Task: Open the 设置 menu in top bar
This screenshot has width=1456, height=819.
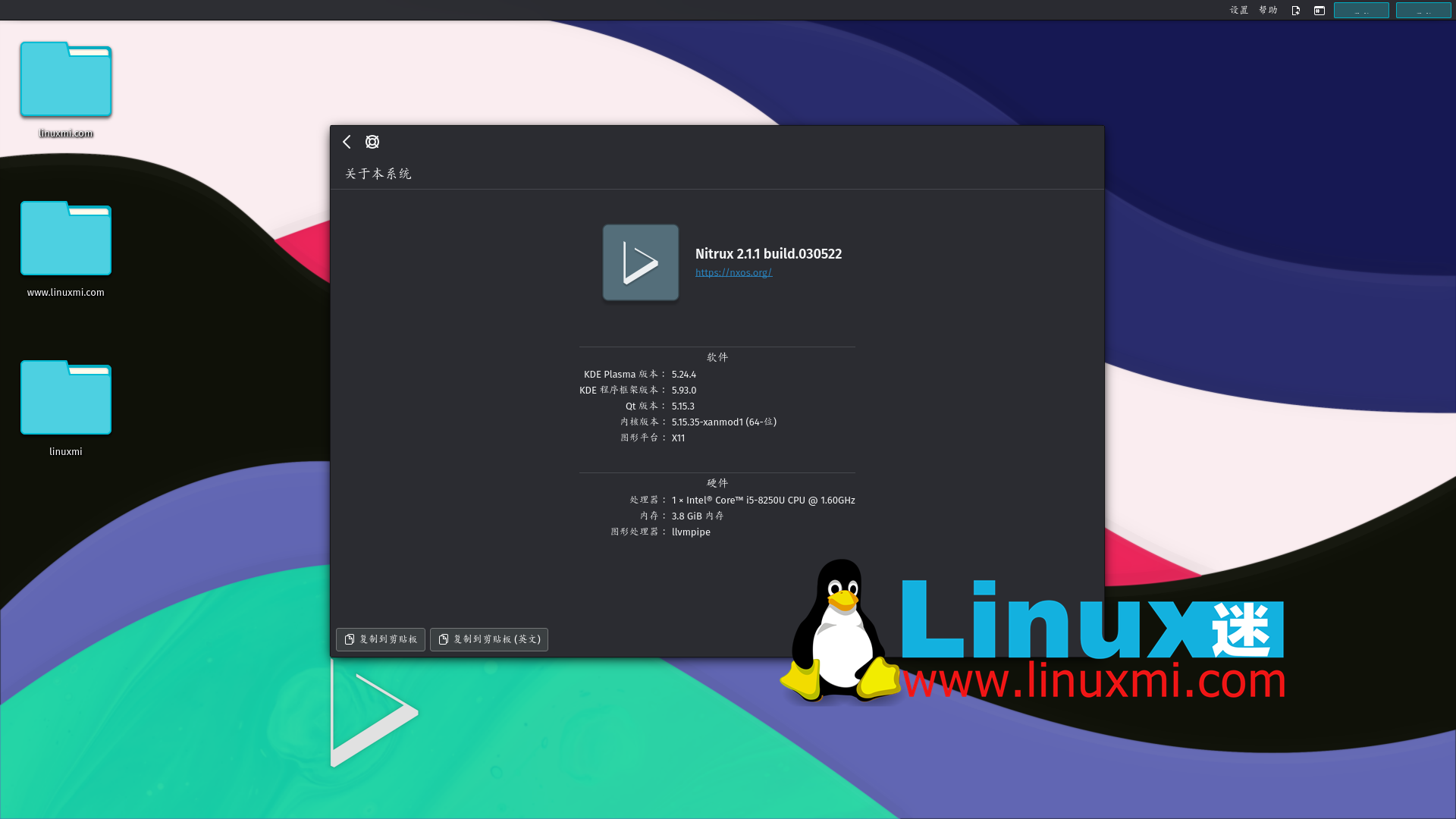Action: [x=1239, y=10]
